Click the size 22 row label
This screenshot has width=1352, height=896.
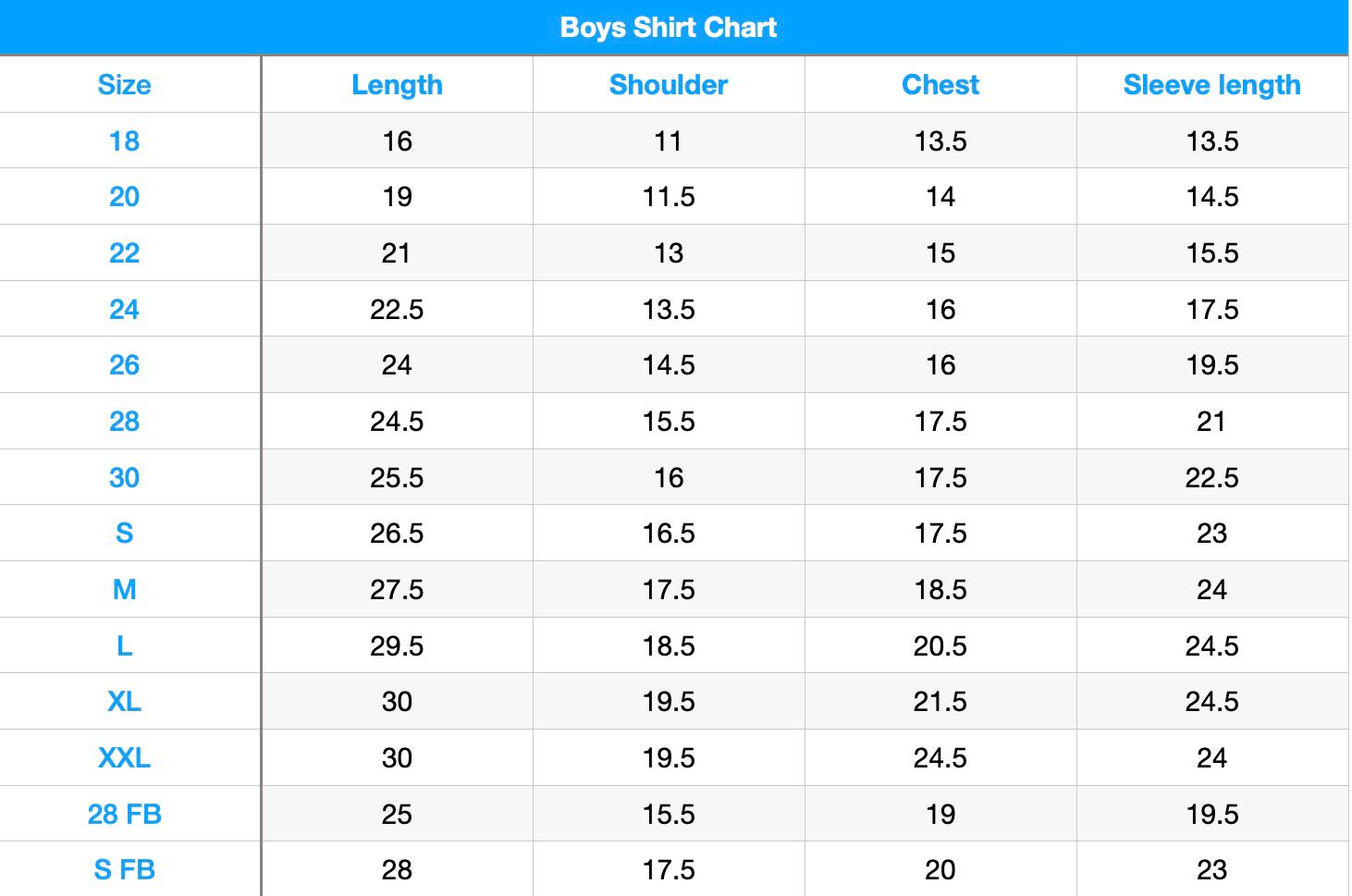coord(124,253)
